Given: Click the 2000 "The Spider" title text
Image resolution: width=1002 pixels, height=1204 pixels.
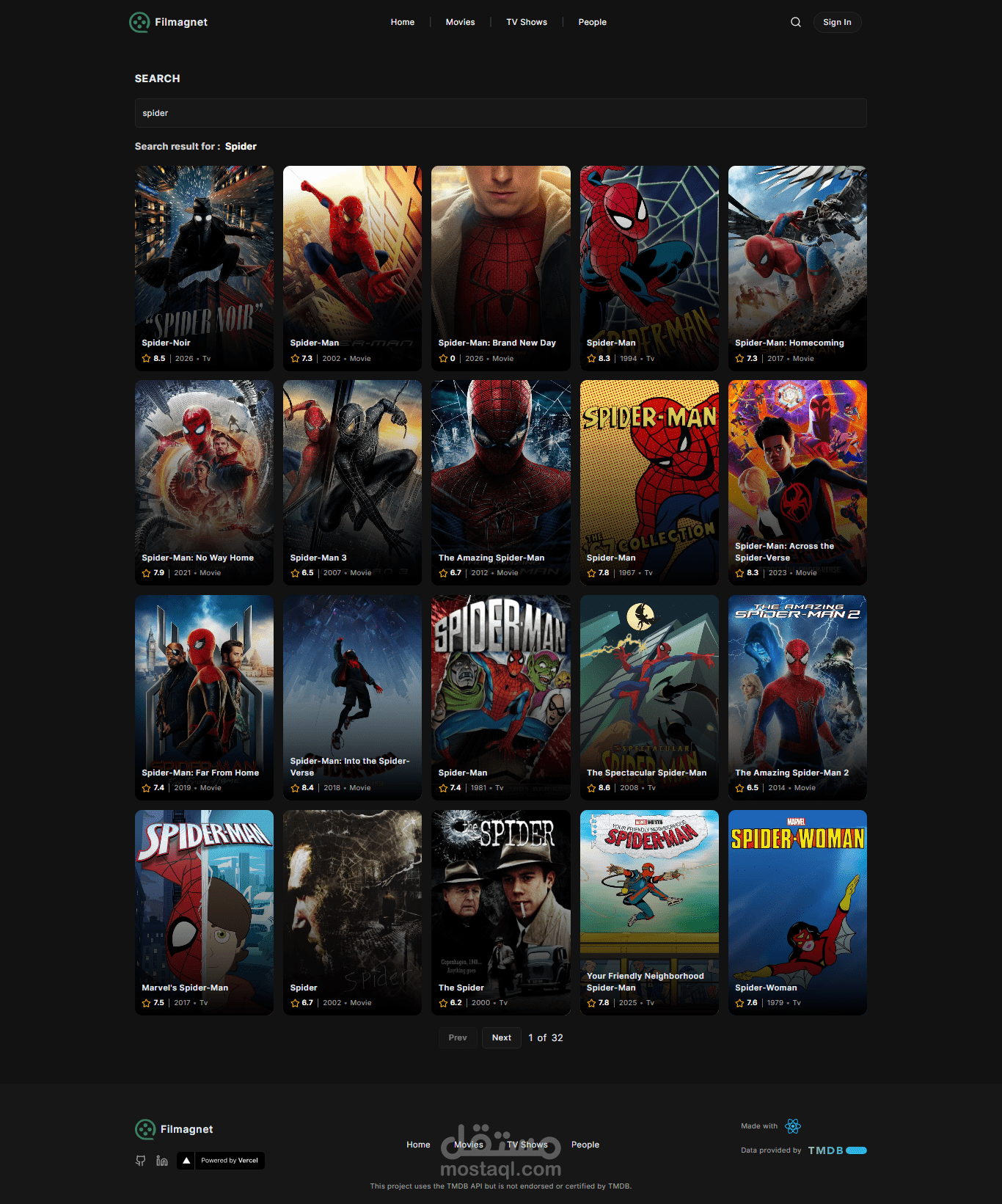Looking at the screenshot, I should (461, 988).
